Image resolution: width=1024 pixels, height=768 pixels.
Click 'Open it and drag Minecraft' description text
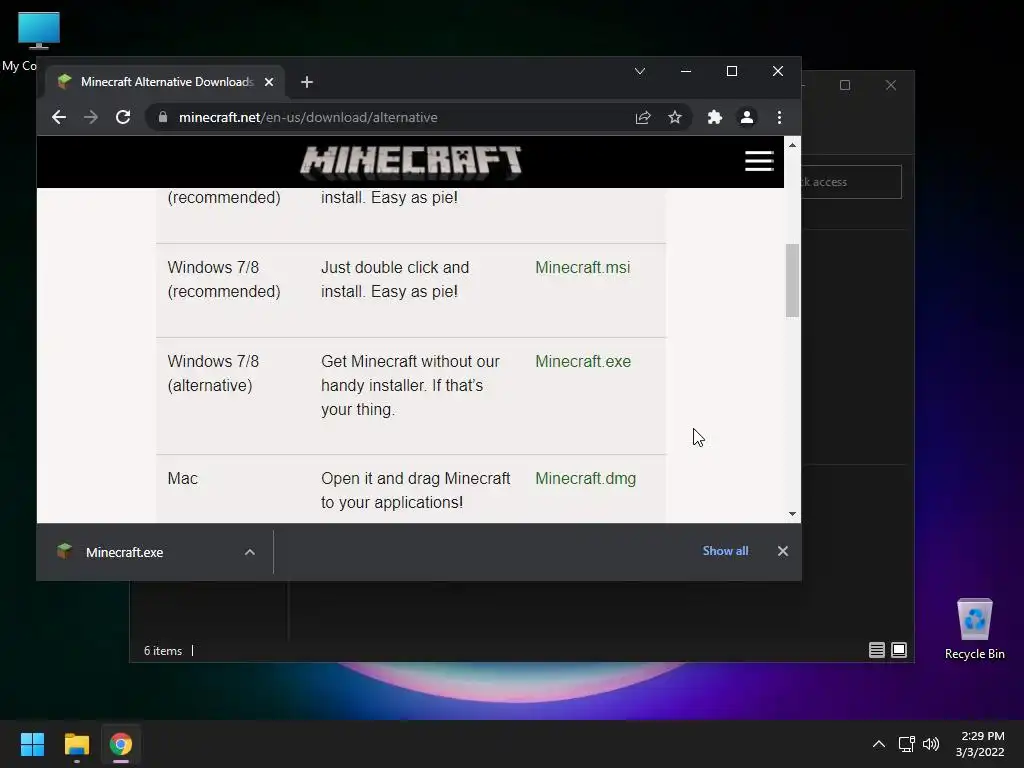tap(415, 490)
